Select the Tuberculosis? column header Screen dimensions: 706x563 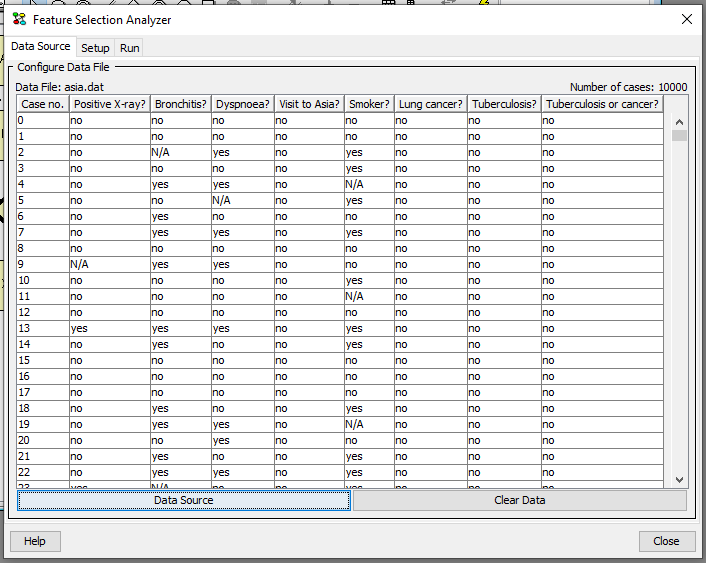tap(504, 104)
